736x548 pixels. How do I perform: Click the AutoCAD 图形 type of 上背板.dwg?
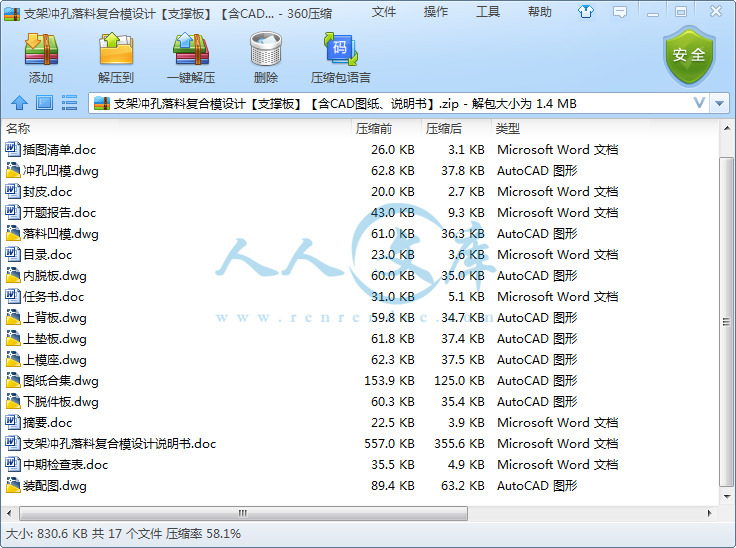(x=537, y=317)
